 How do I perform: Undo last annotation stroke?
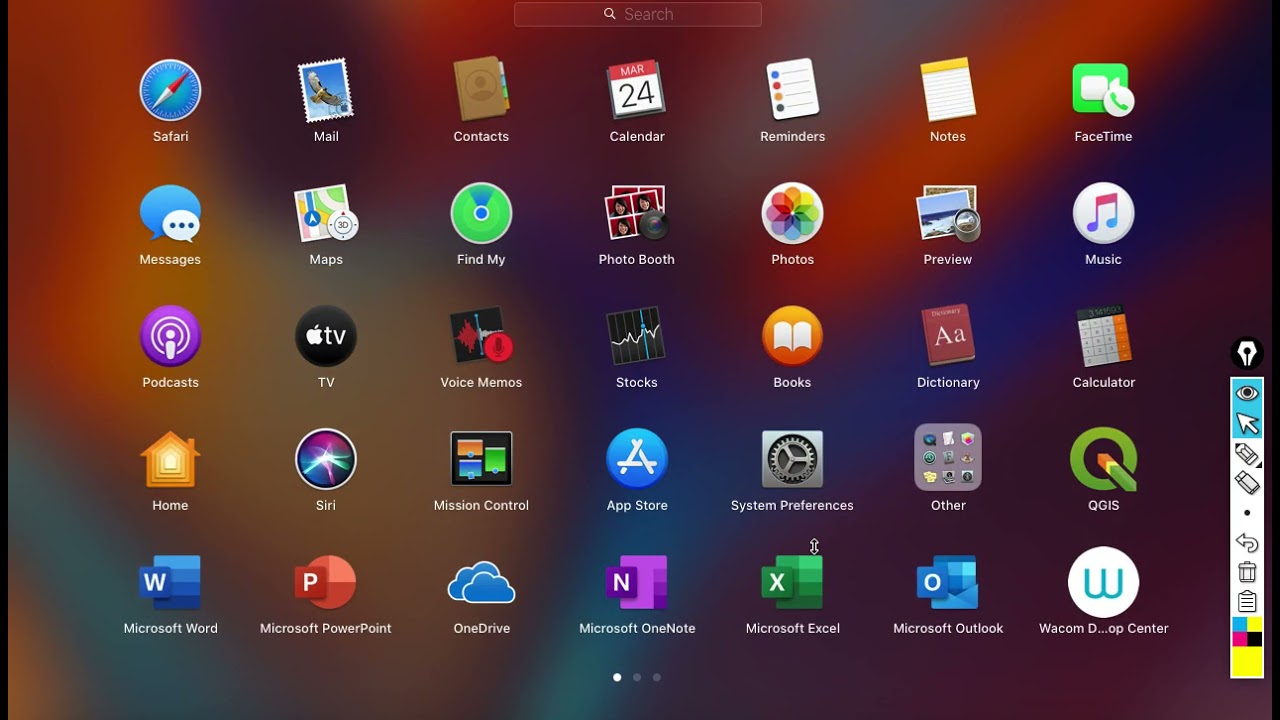[1247, 543]
